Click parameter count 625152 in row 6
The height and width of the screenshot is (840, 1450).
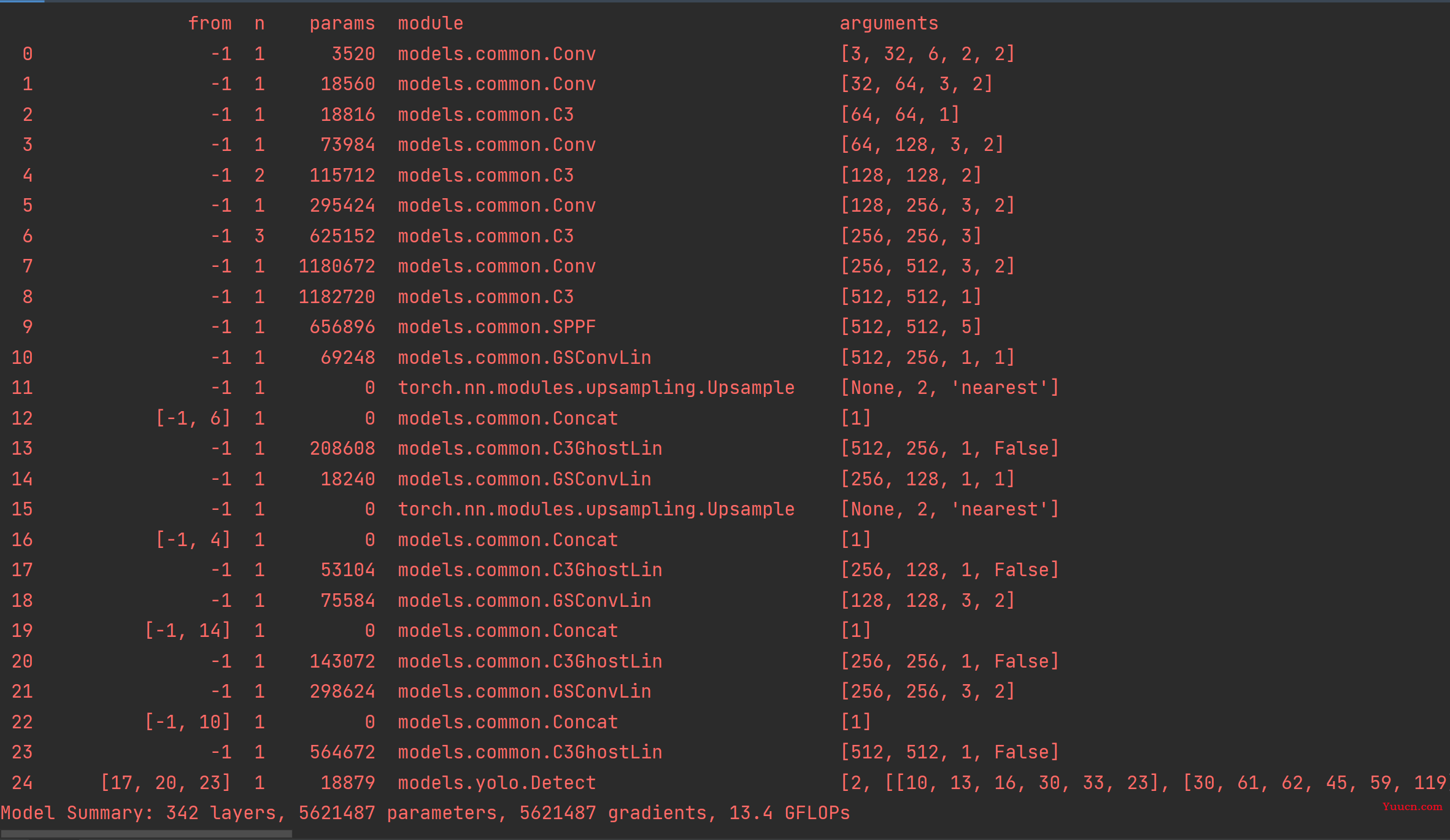click(x=342, y=236)
